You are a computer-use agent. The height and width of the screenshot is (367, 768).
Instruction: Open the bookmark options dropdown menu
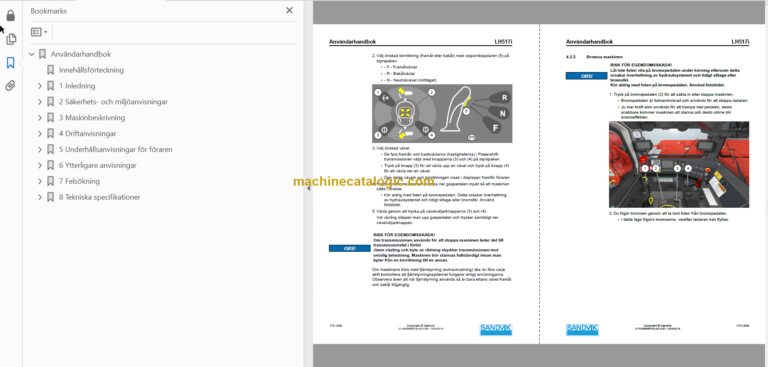pyautogui.click(x=39, y=32)
